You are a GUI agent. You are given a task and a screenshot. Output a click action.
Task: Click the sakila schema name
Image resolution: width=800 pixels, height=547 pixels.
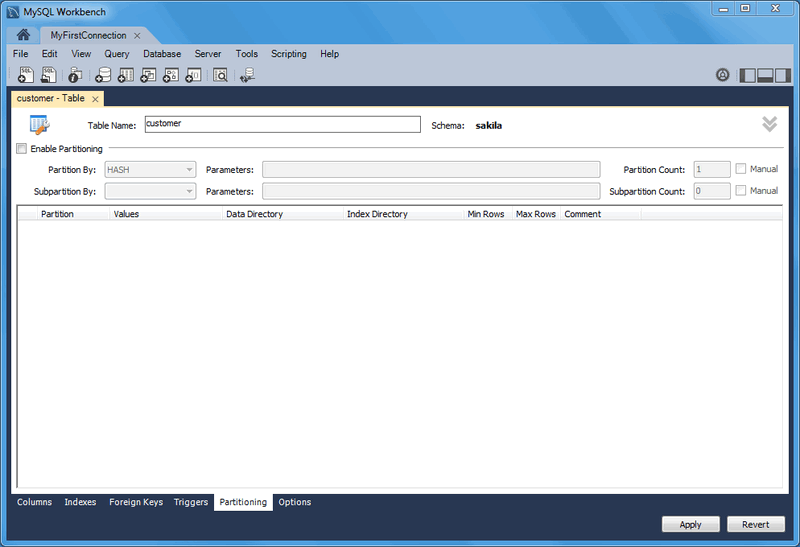488,126
